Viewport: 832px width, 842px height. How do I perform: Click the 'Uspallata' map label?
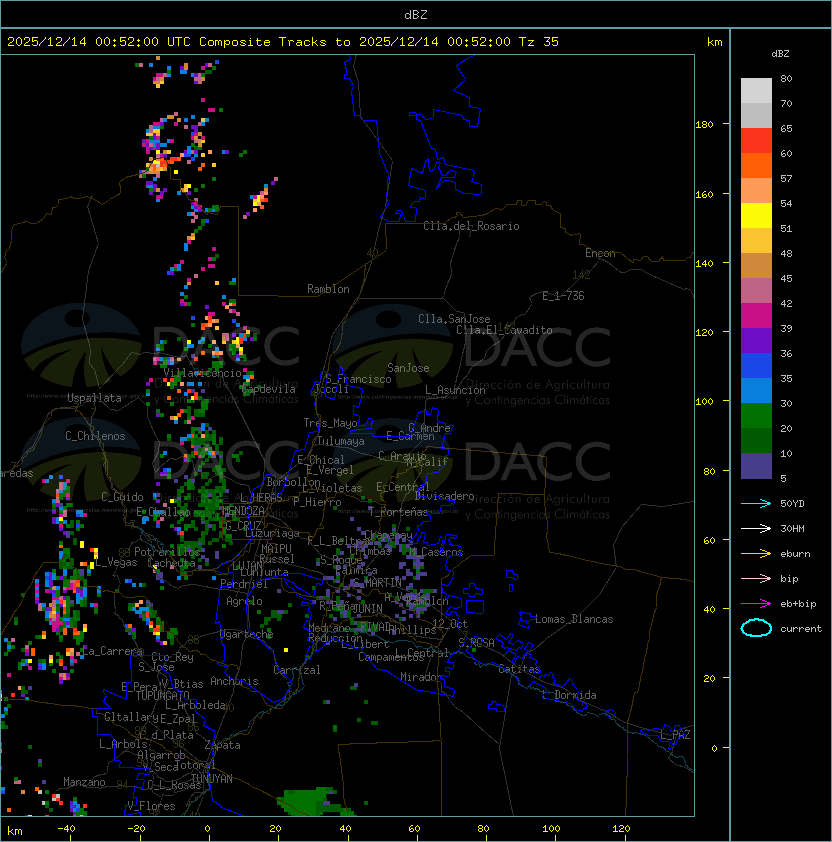click(x=94, y=398)
